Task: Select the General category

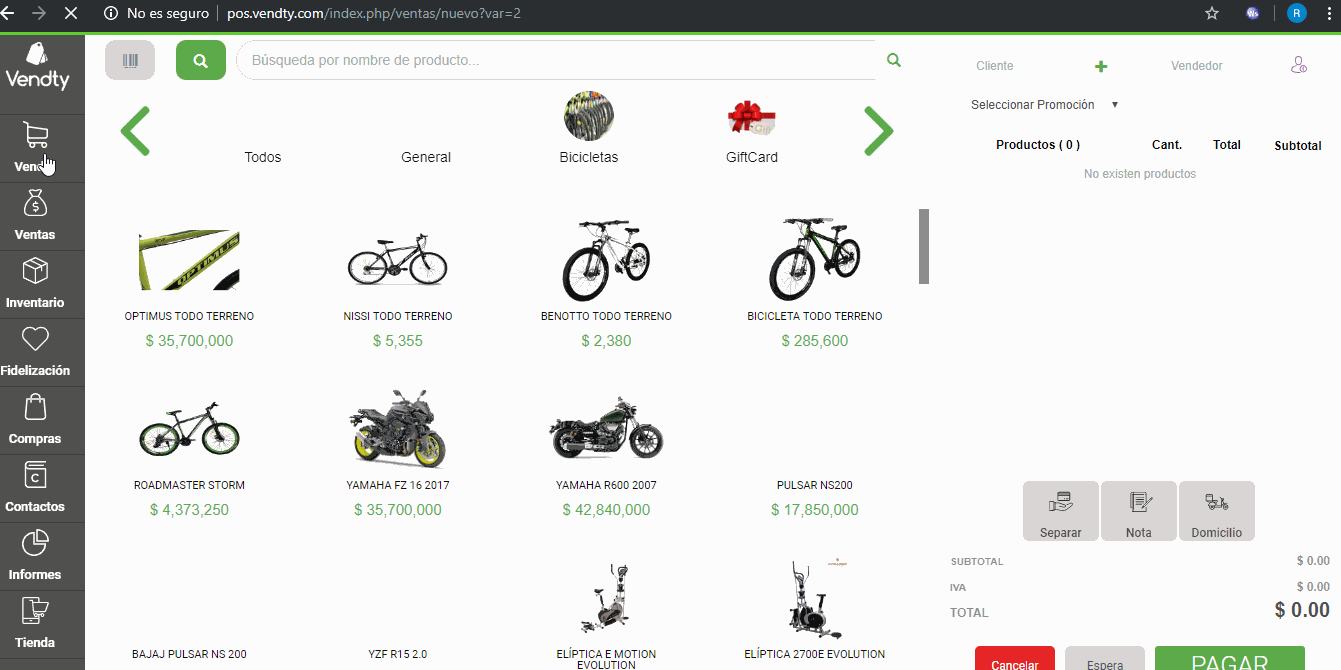Action: pyautogui.click(x=426, y=157)
